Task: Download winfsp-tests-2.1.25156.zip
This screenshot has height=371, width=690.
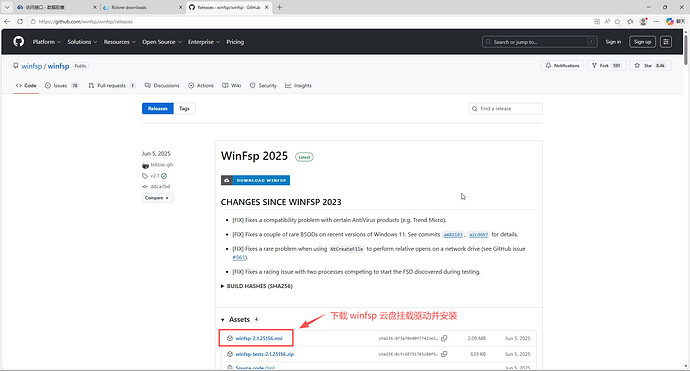Action: click(x=264, y=354)
